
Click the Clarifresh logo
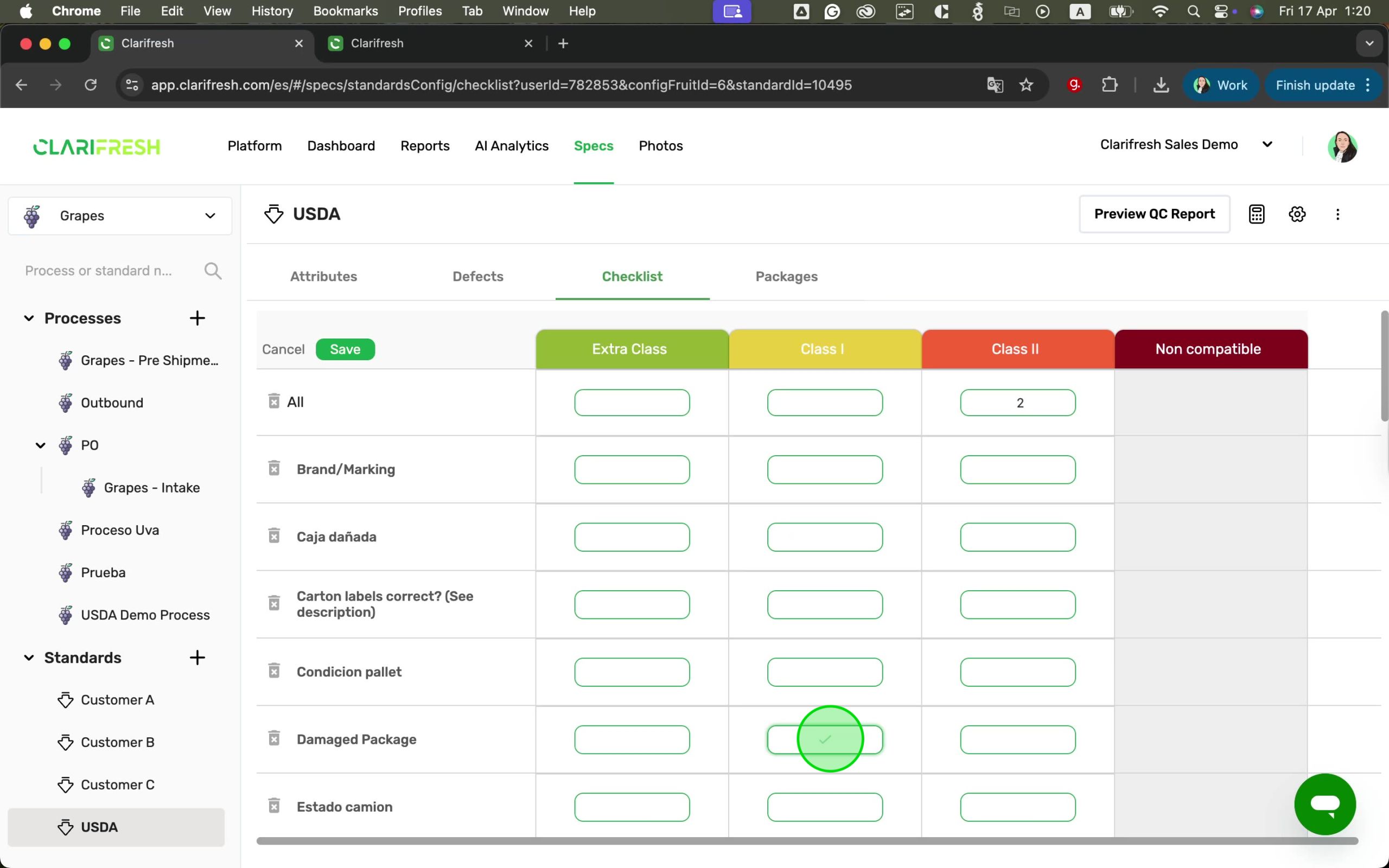[x=97, y=147]
